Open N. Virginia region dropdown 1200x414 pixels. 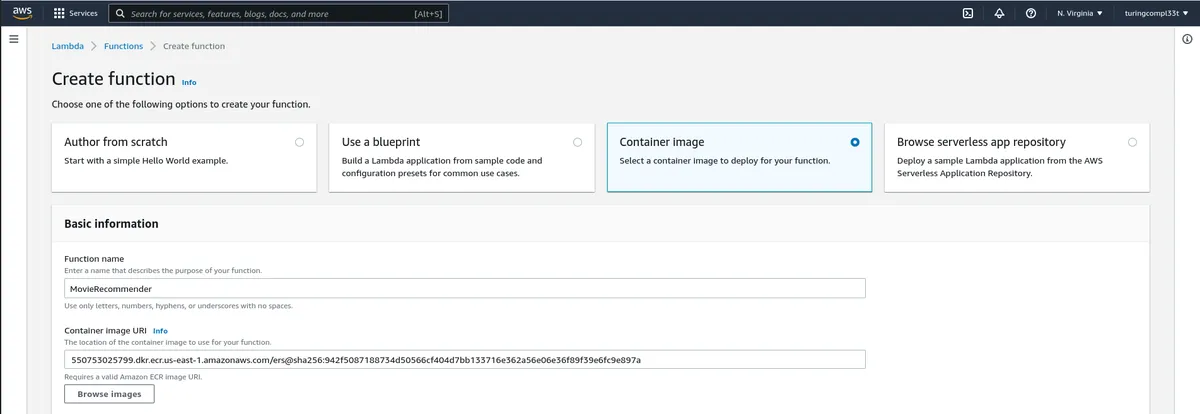1080,14
